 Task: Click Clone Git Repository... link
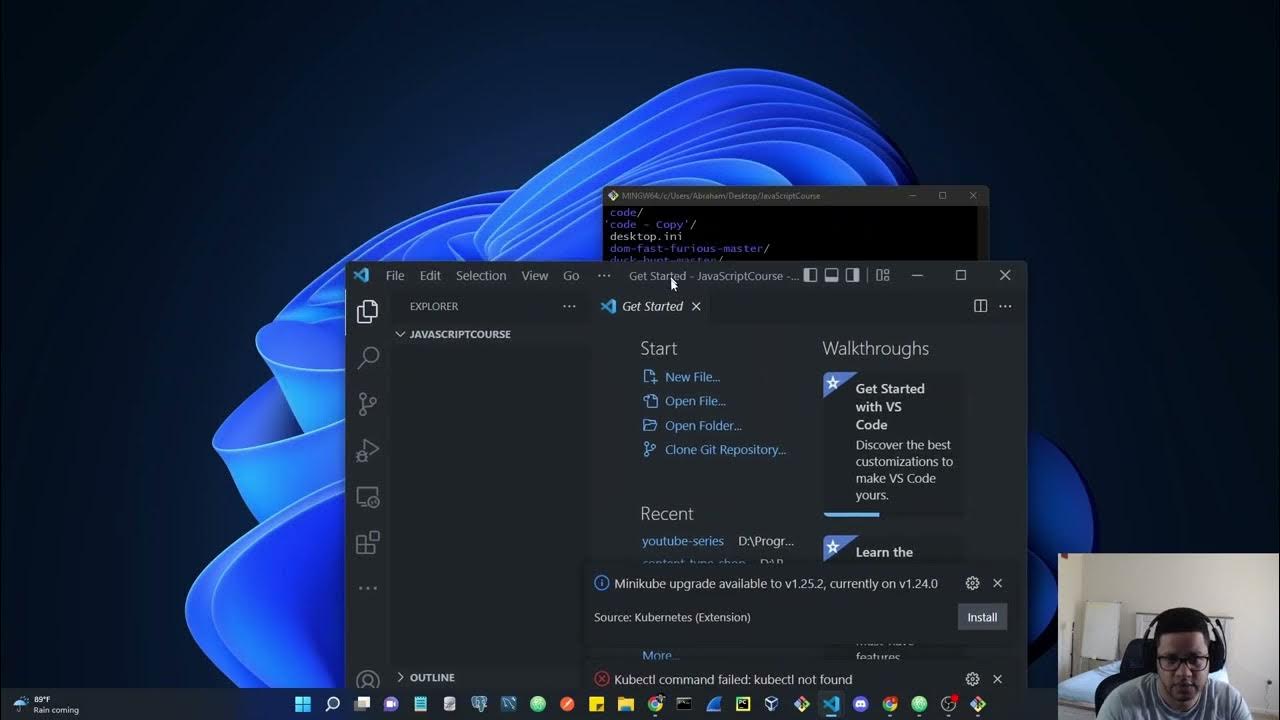pos(725,449)
